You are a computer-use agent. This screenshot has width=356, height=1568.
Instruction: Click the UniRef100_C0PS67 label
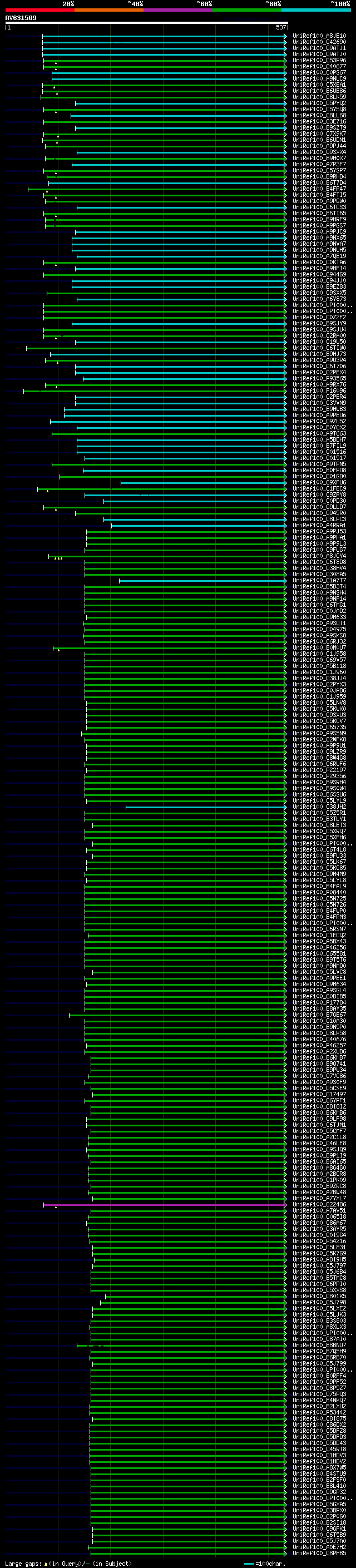coord(319,72)
